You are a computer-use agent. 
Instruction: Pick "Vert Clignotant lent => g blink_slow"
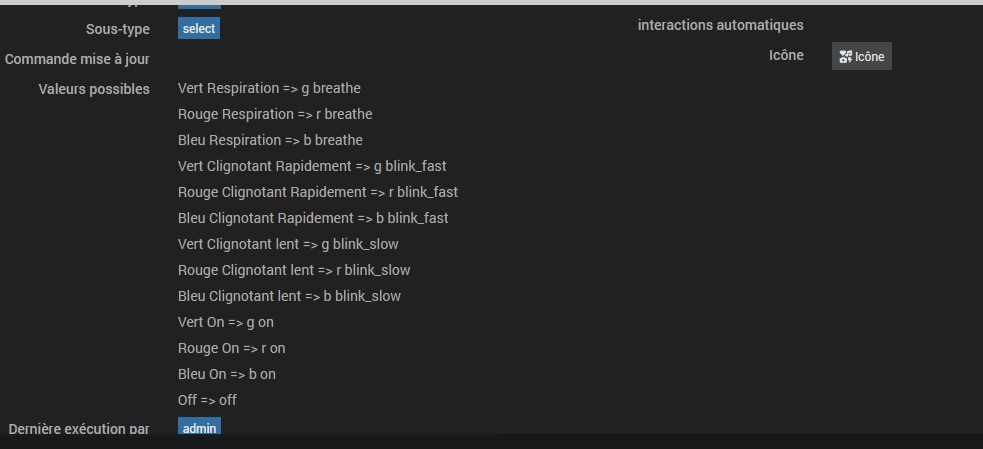(x=288, y=244)
